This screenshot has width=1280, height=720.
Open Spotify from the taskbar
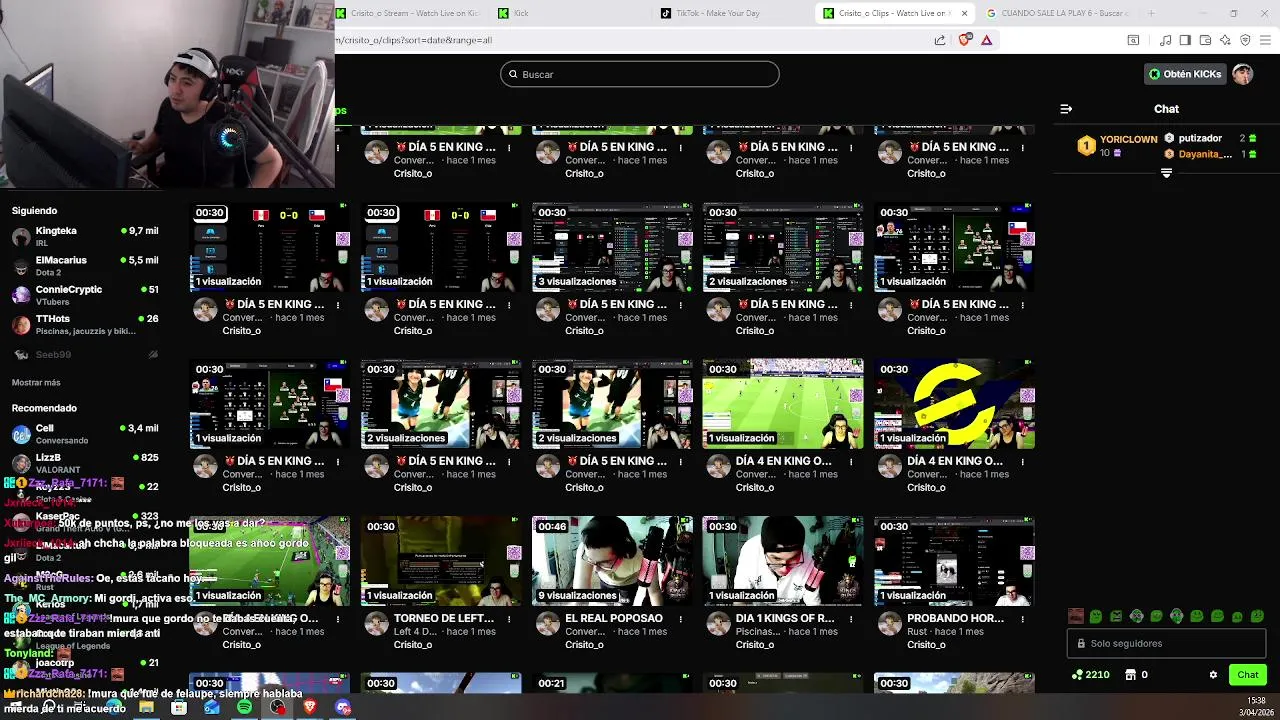245,707
